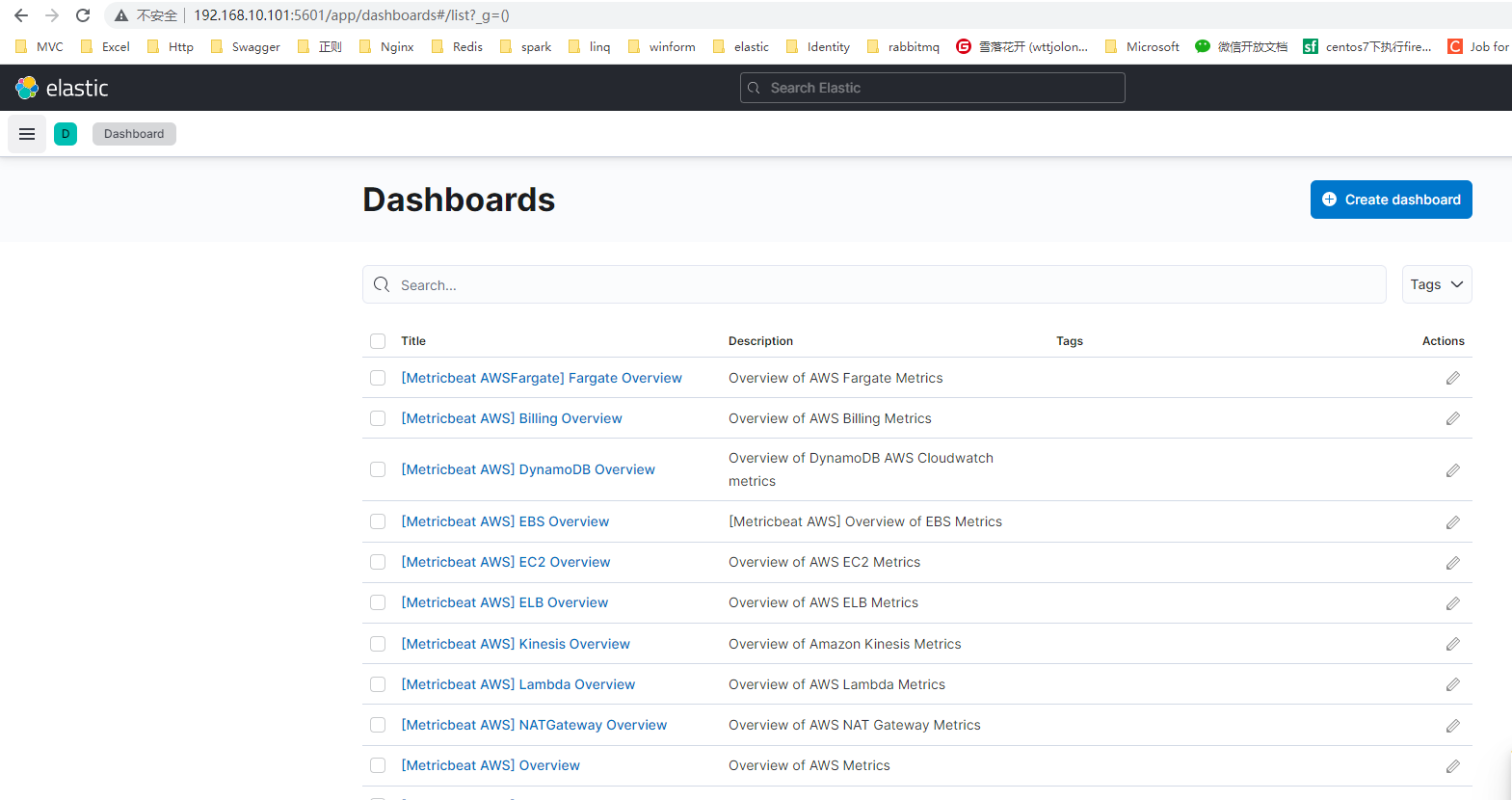Viewport: 1512px width, 800px height.
Task: Click the Description column header
Action: pos(760,341)
